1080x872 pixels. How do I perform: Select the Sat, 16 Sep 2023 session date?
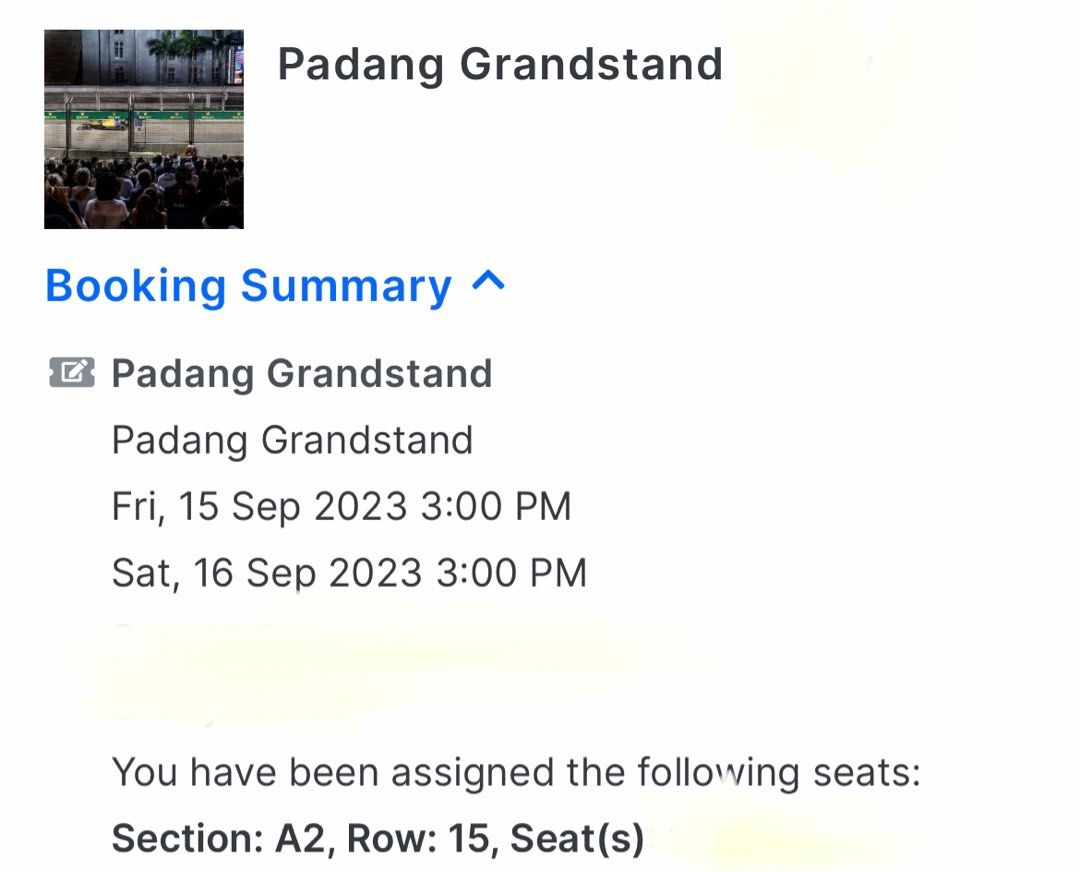tap(350, 572)
